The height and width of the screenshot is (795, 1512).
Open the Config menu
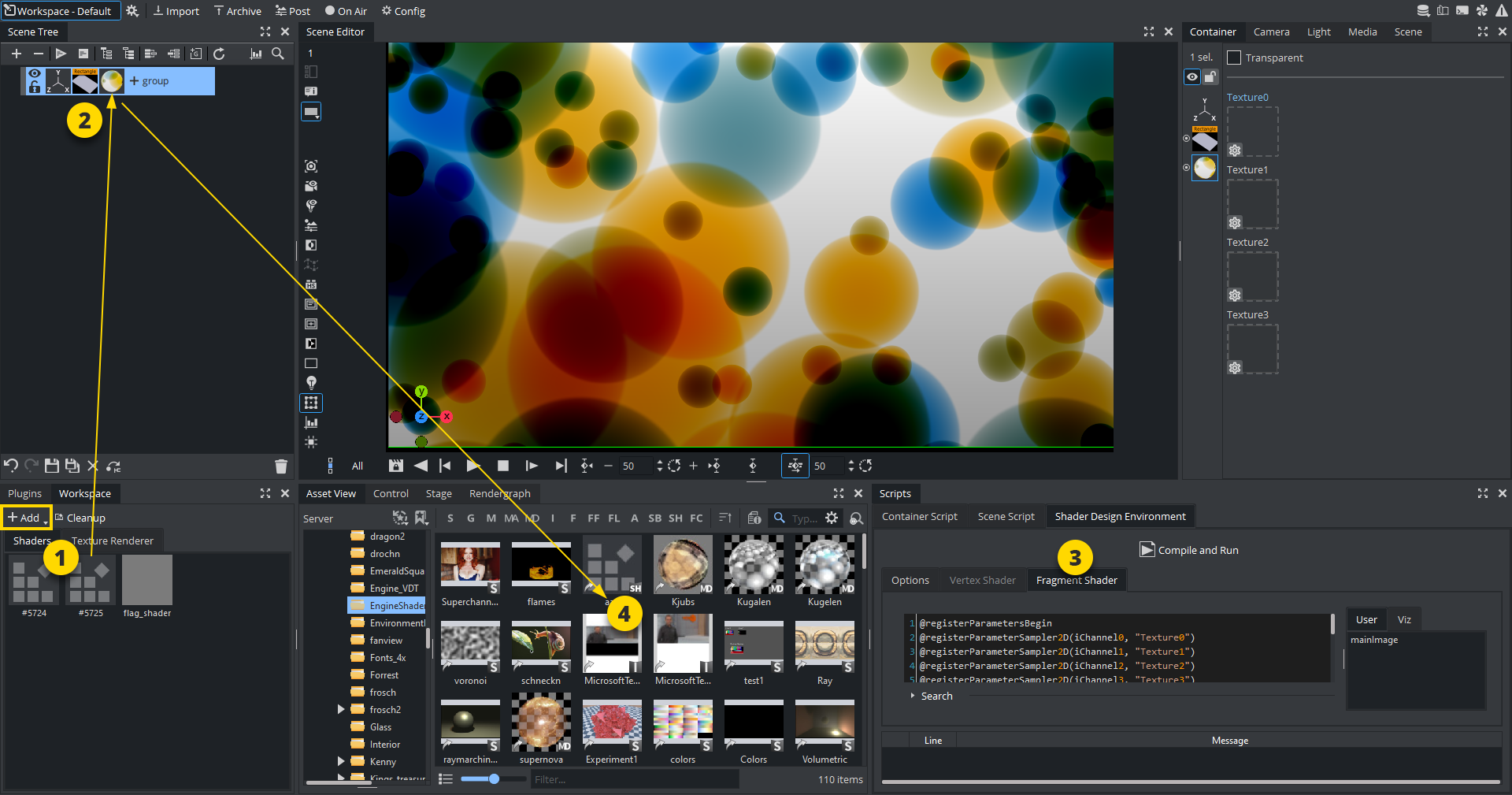tap(403, 11)
